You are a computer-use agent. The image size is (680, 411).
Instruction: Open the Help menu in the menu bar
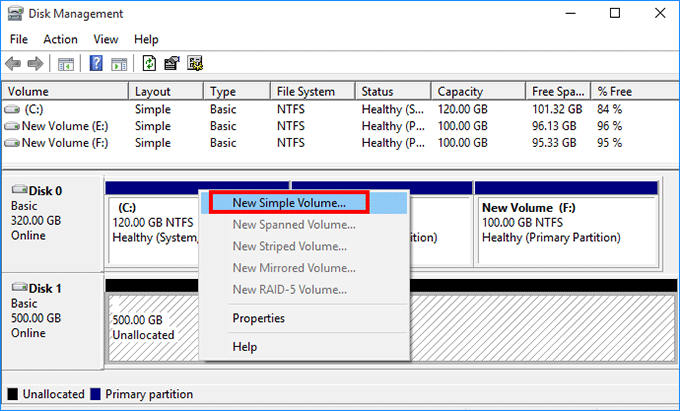coord(146,39)
